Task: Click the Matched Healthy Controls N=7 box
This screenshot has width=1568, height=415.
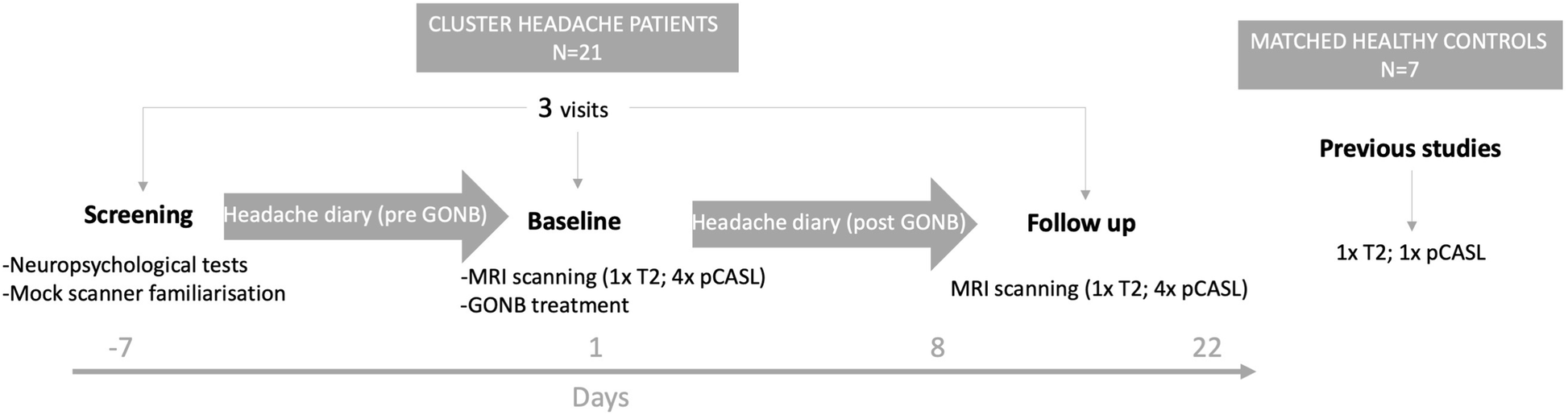Action: 1398,55
